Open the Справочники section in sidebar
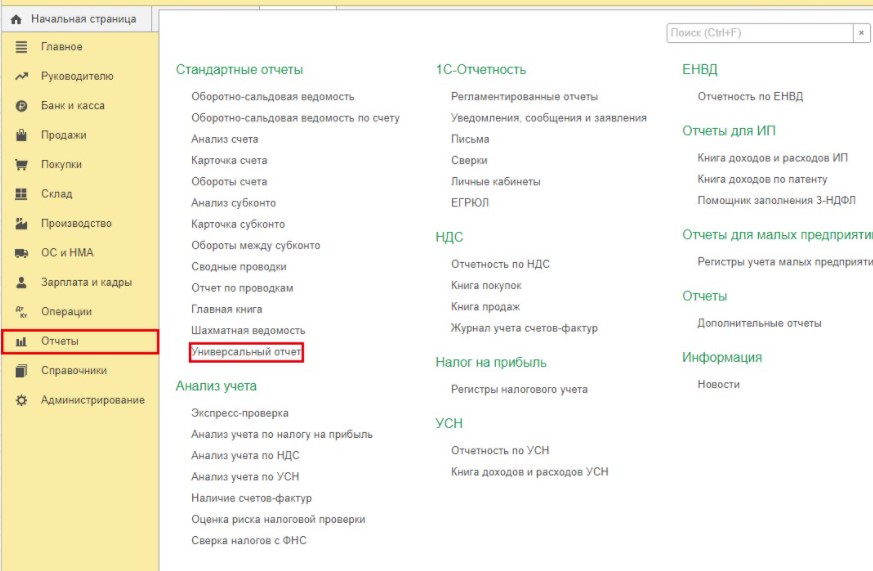The height and width of the screenshot is (571, 873). (73, 370)
